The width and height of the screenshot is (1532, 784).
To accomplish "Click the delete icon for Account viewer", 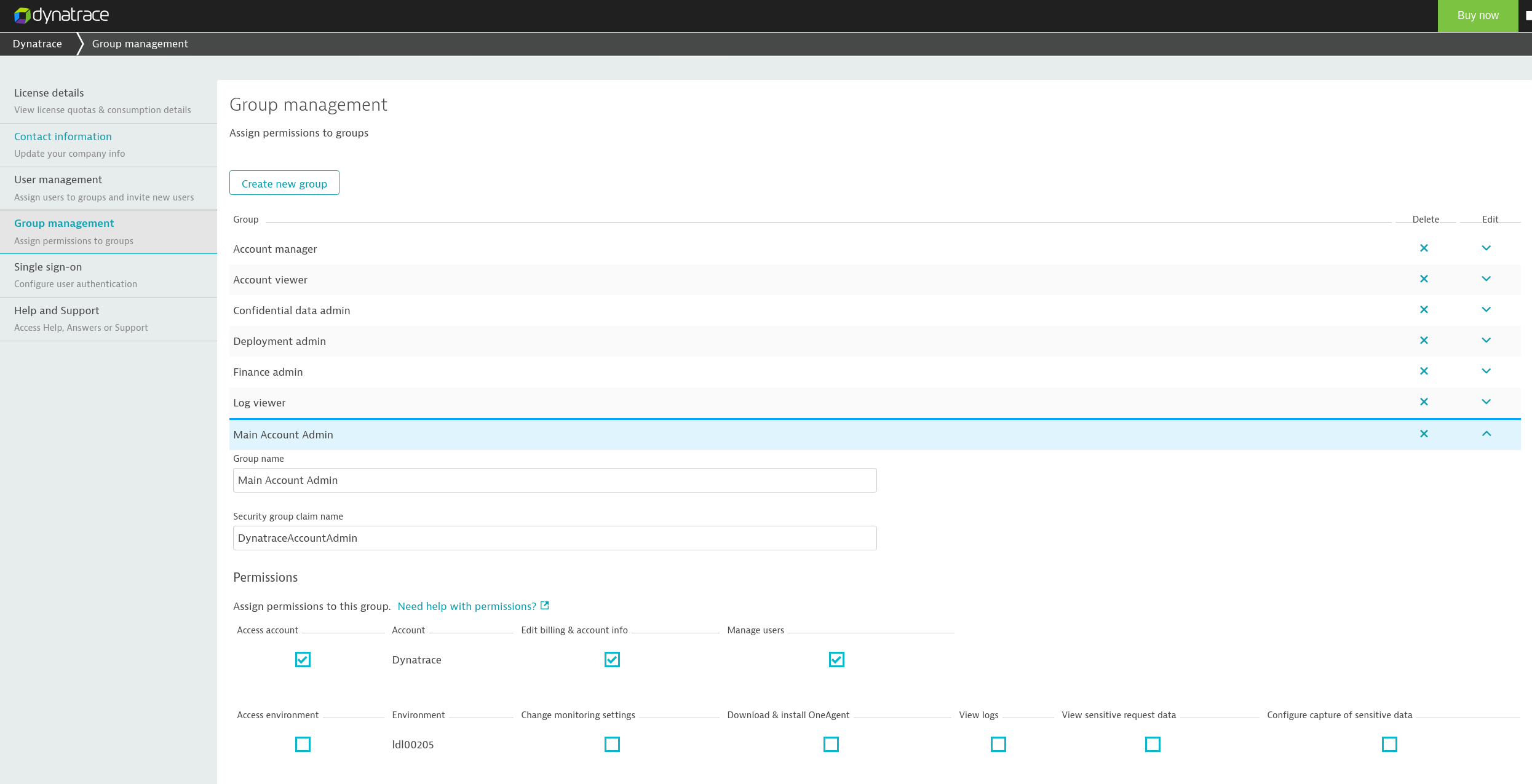I will click(x=1423, y=279).
